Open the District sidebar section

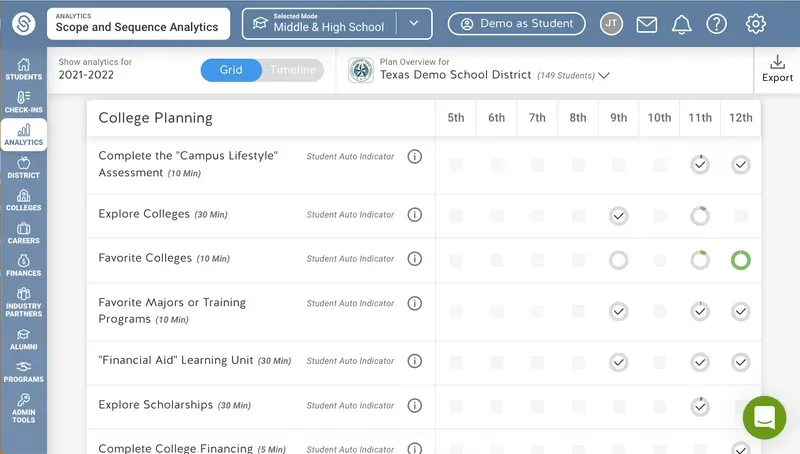click(23, 167)
